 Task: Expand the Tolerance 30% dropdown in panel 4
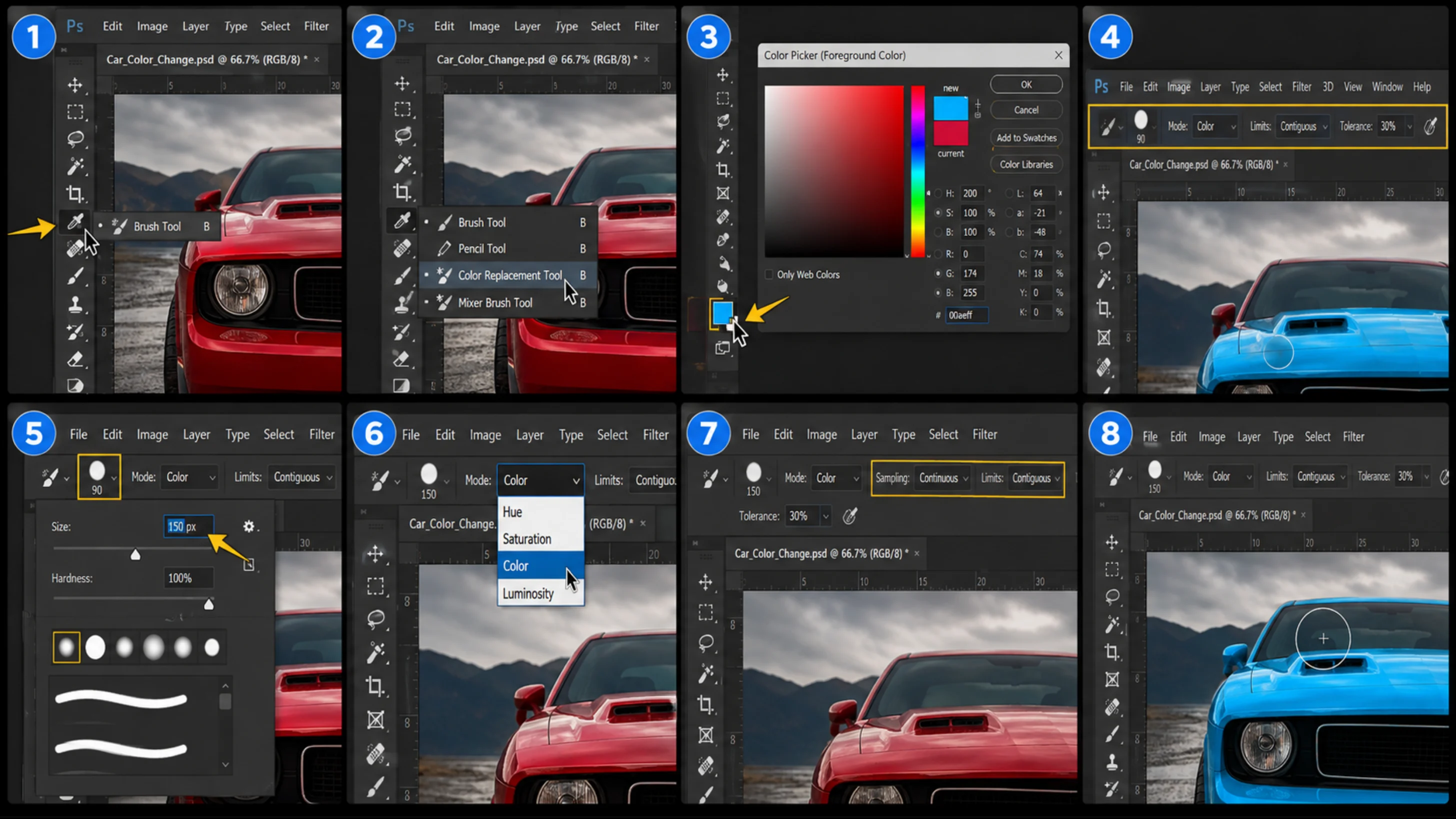tap(1409, 126)
